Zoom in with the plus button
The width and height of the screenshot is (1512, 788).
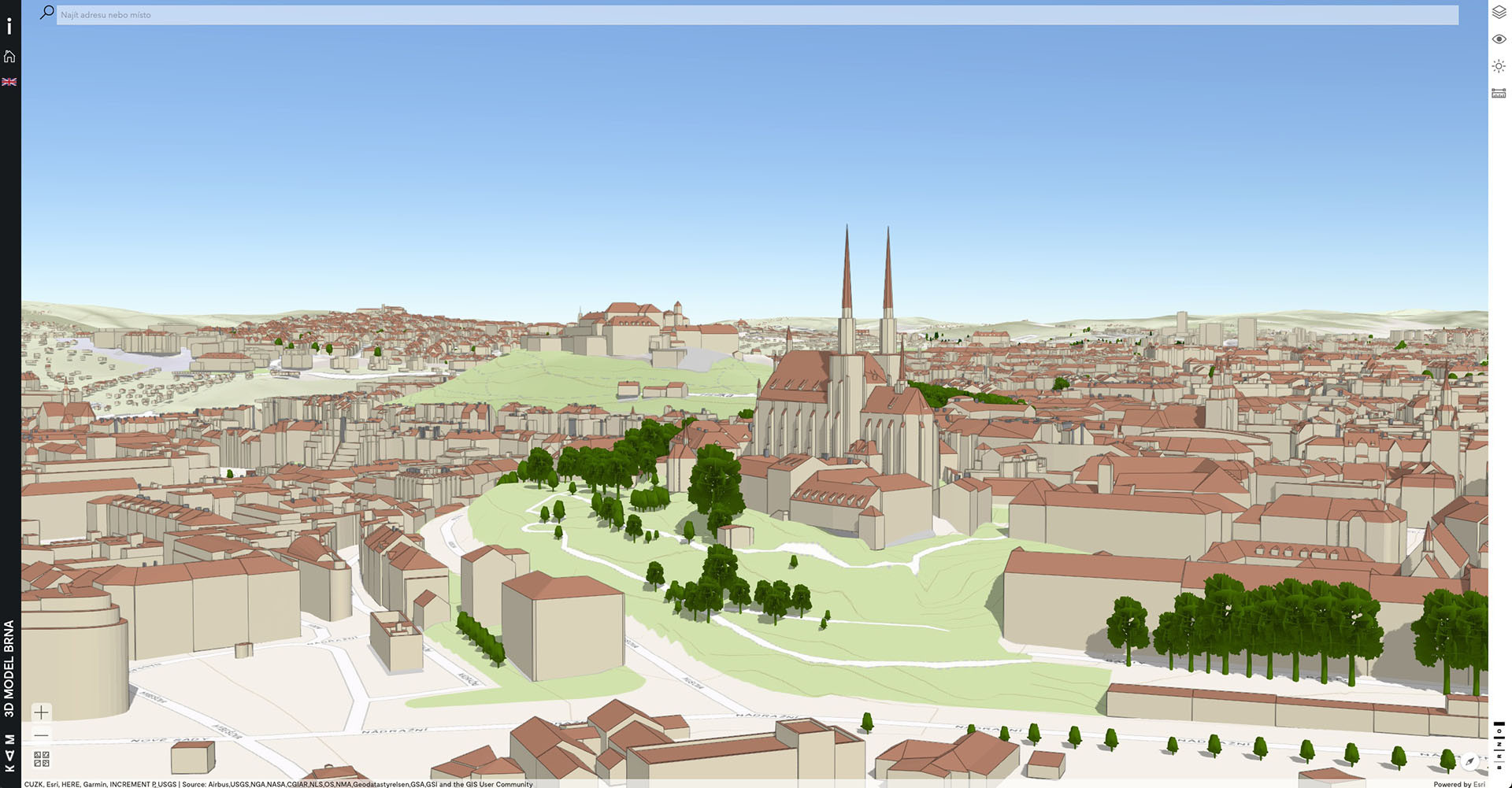coord(42,712)
